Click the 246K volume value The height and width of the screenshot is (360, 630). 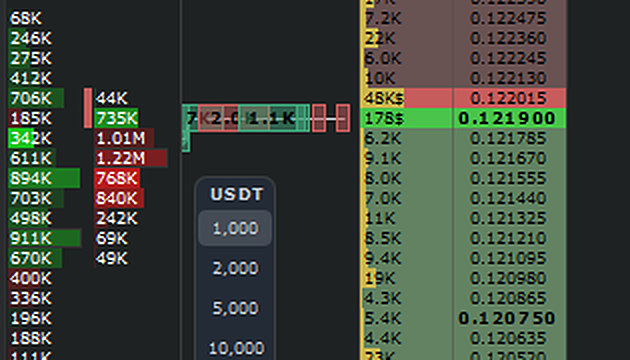coord(31,38)
